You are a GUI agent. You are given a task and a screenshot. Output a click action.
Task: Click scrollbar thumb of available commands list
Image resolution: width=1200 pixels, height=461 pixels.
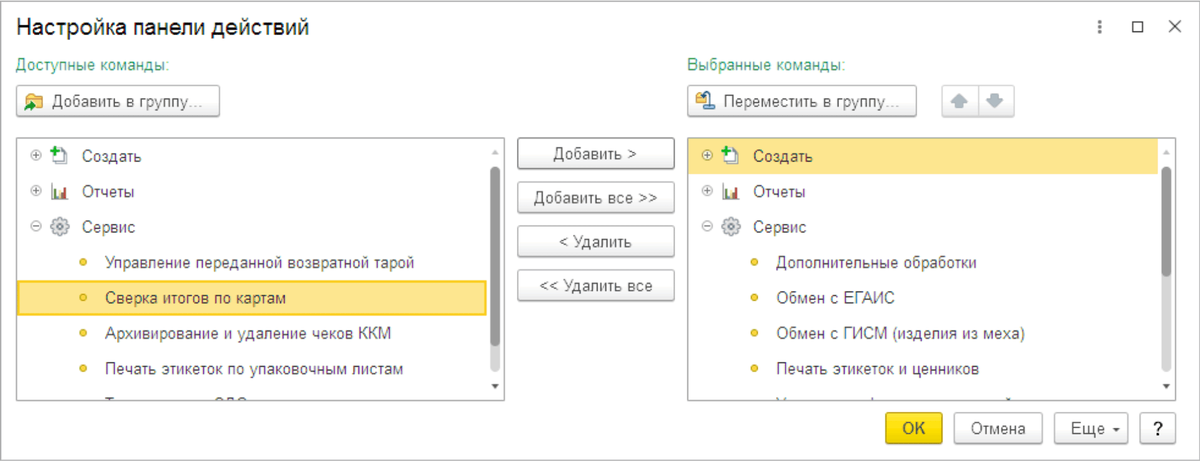pos(494,256)
